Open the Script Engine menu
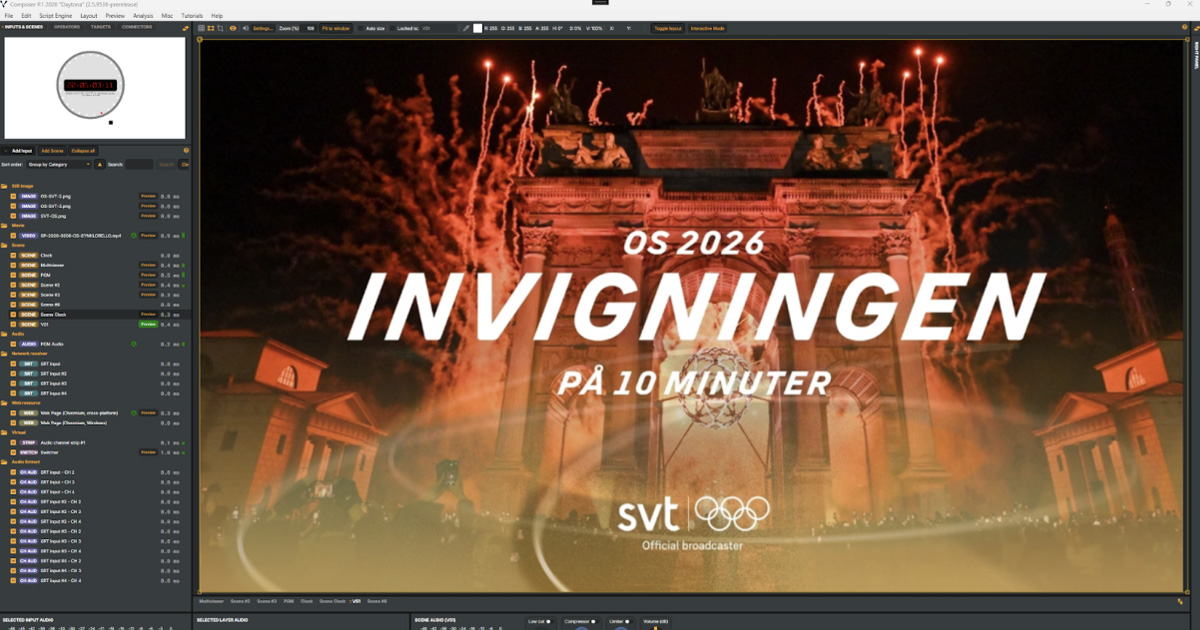 (x=54, y=16)
